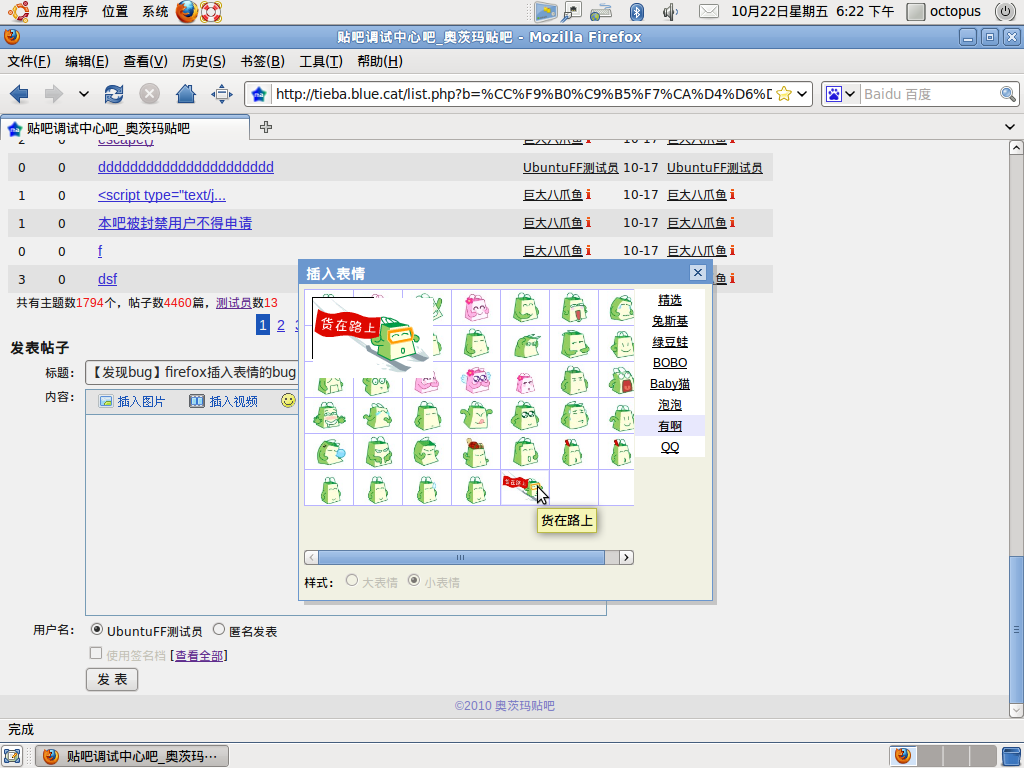This screenshot has height=768, width=1024.
Task: Click the back navigation arrow
Action: tap(19, 94)
